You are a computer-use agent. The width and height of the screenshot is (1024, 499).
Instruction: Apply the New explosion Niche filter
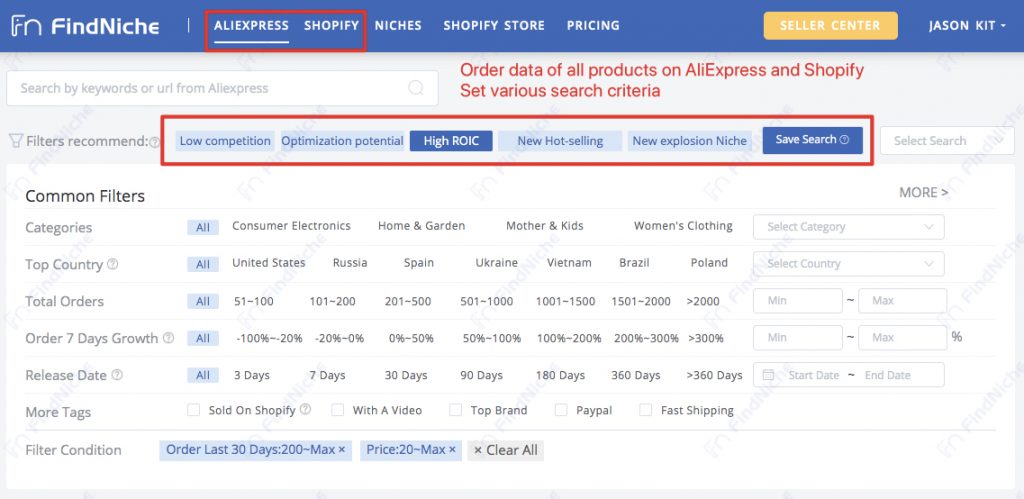pyautogui.click(x=690, y=141)
